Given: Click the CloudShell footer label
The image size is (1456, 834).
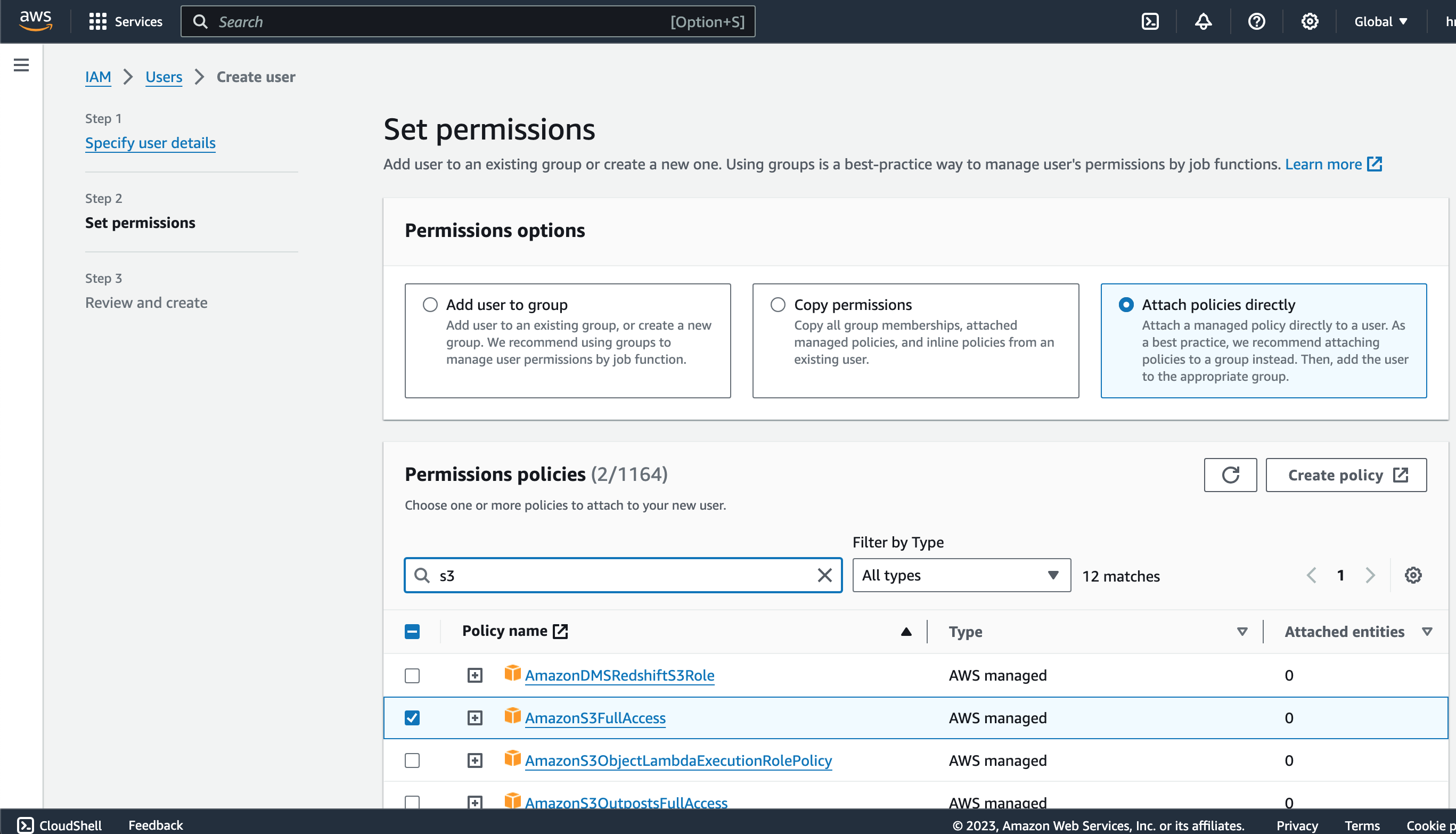Looking at the screenshot, I should click(x=70, y=825).
